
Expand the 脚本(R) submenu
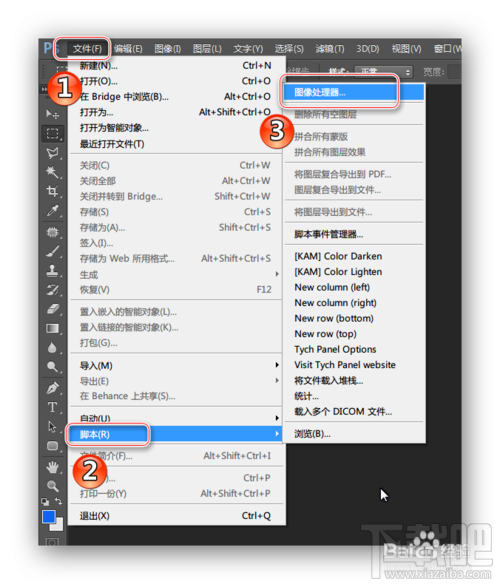176,434
